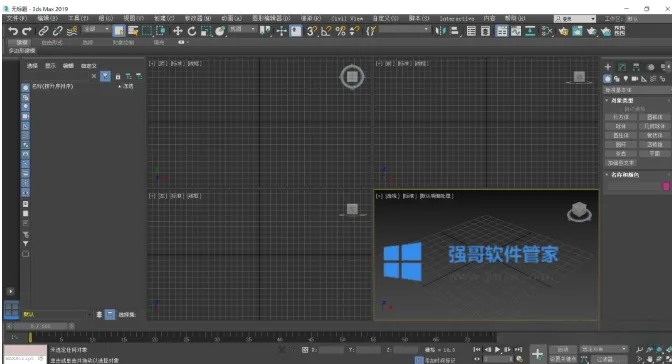
Task: Switch to the Hierarchy tab in command panel
Action: (x=636, y=67)
